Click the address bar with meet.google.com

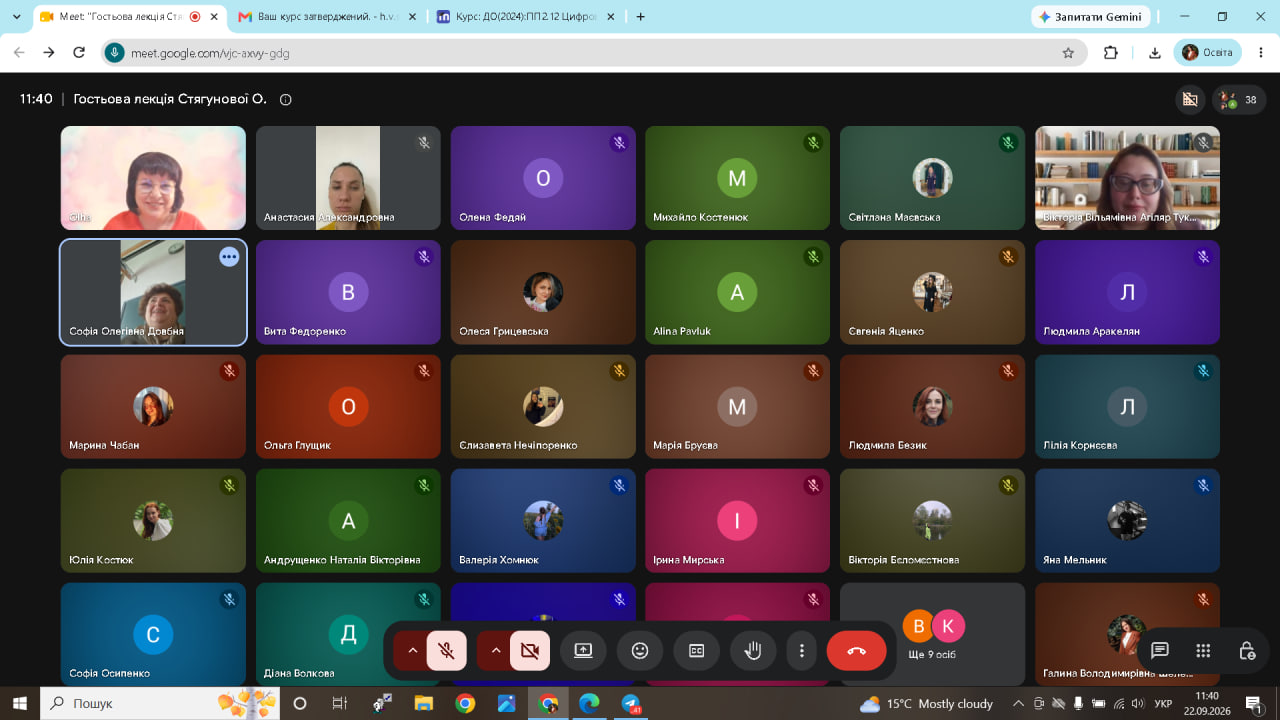594,53
